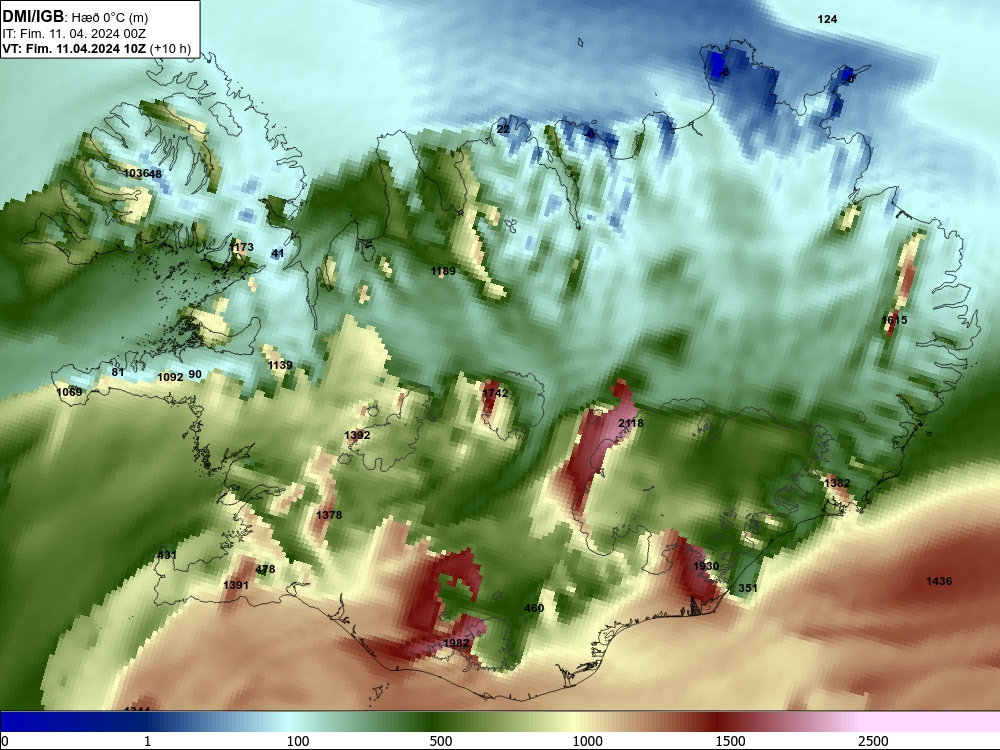Click the legend label 500

tap(441, 741)
